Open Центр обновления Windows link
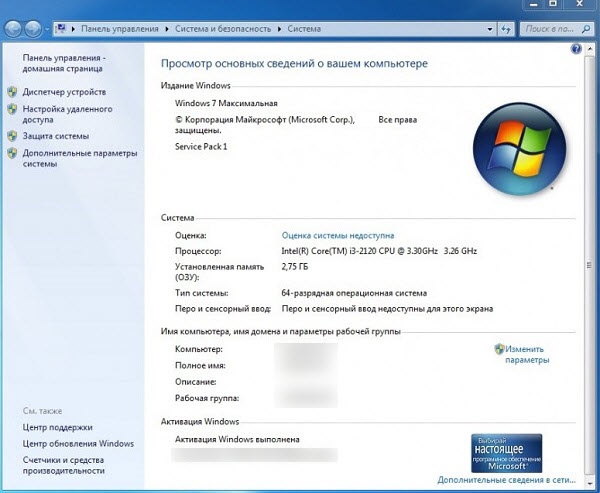This screenshot has height=493, width=600. (x=78, y=444)
